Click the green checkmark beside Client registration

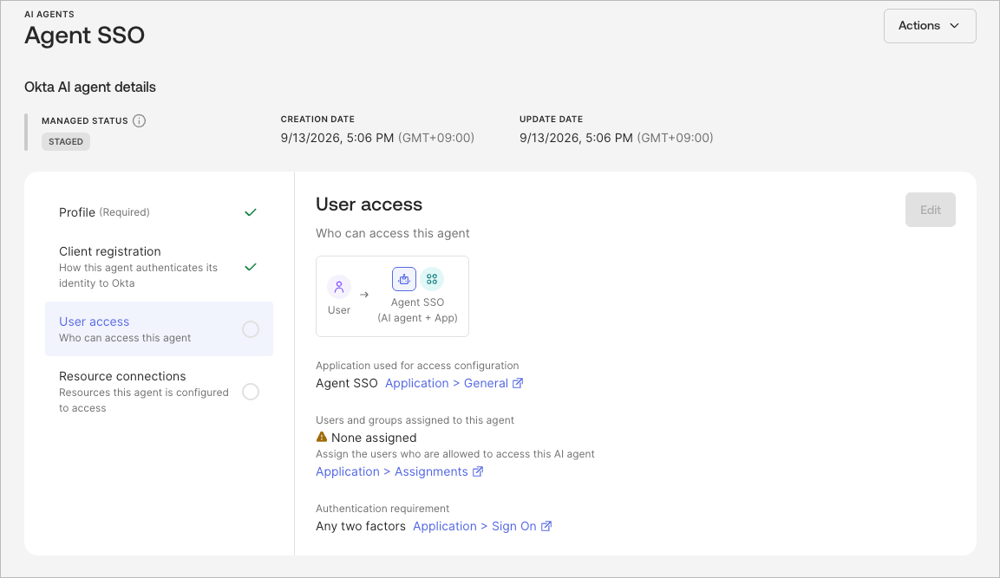pos(251,267)
